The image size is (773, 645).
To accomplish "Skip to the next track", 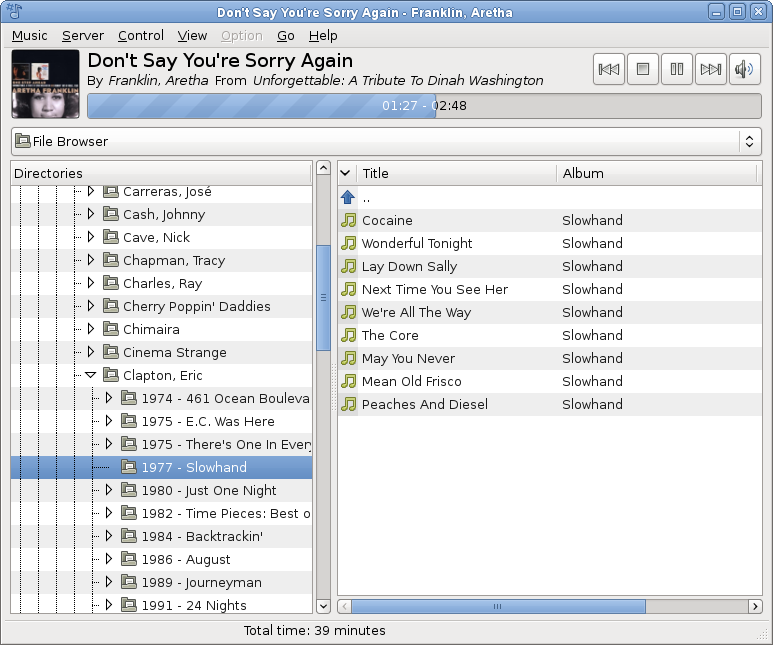I will click(x=711, y=69).
